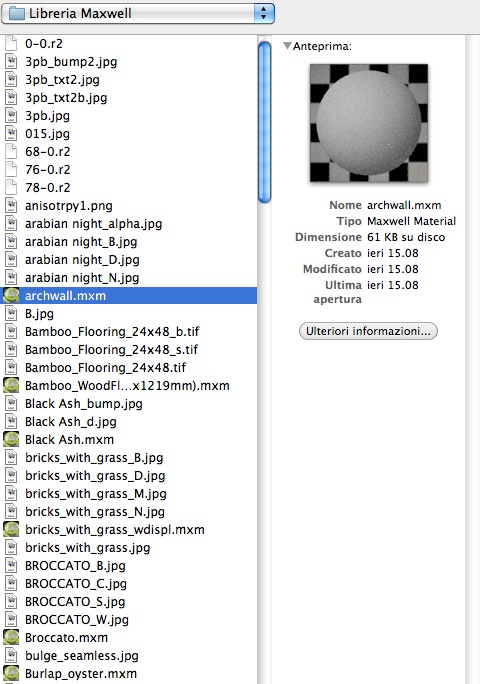Click the Nome value archwall.mxm in preview
Screen dimensions: 480x684
(404, 205)
